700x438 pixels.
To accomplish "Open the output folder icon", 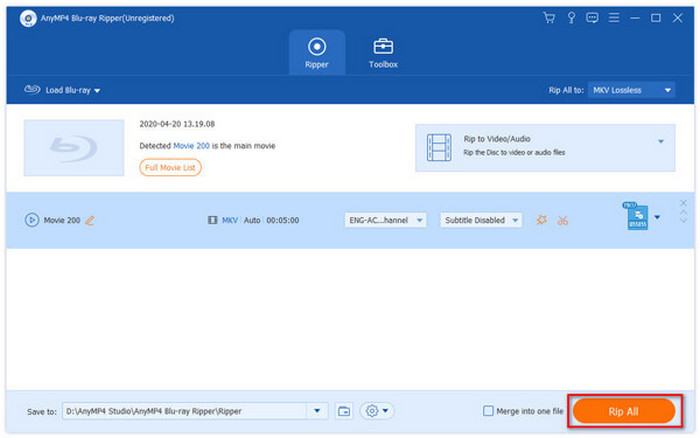I will click(344, 411).
